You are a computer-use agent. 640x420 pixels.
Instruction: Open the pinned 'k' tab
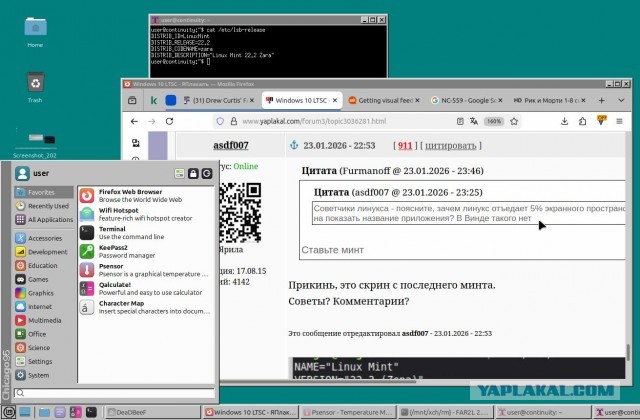(x=153, y=100)
